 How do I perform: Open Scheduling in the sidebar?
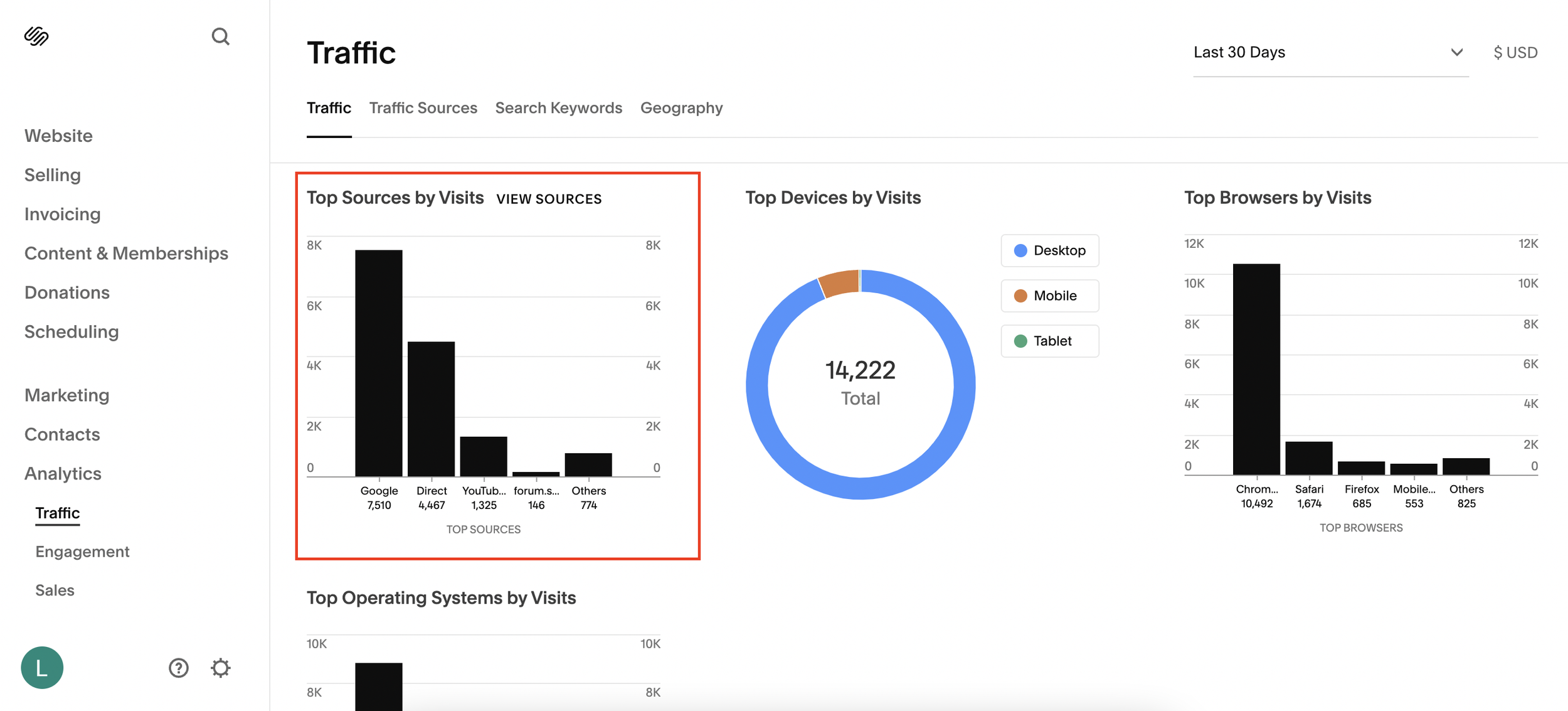tap(72, 331)
